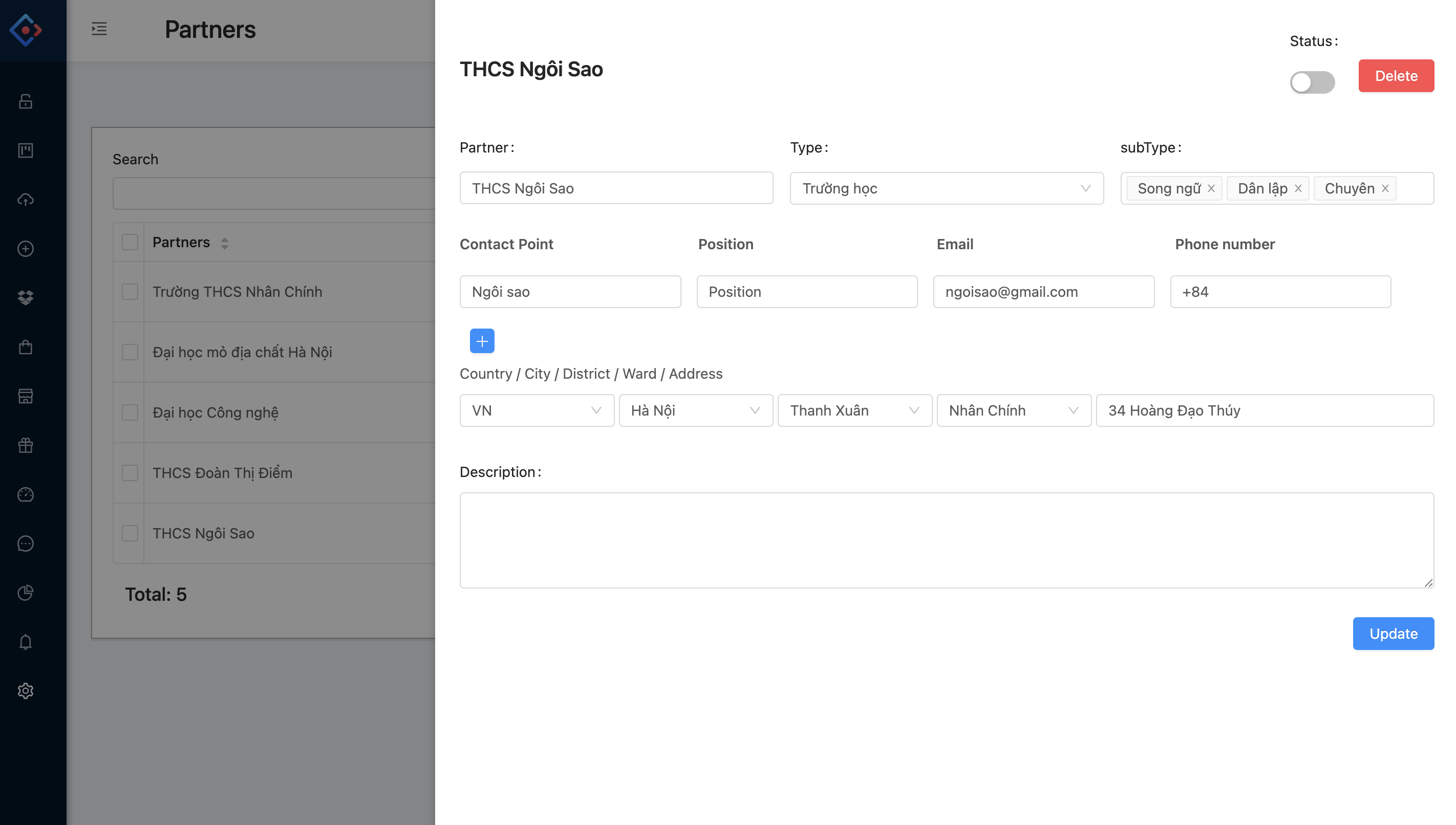Click the pie chart icon in sidebar
This screenshot has height=825, width=1456.
[x=26, y=593]
